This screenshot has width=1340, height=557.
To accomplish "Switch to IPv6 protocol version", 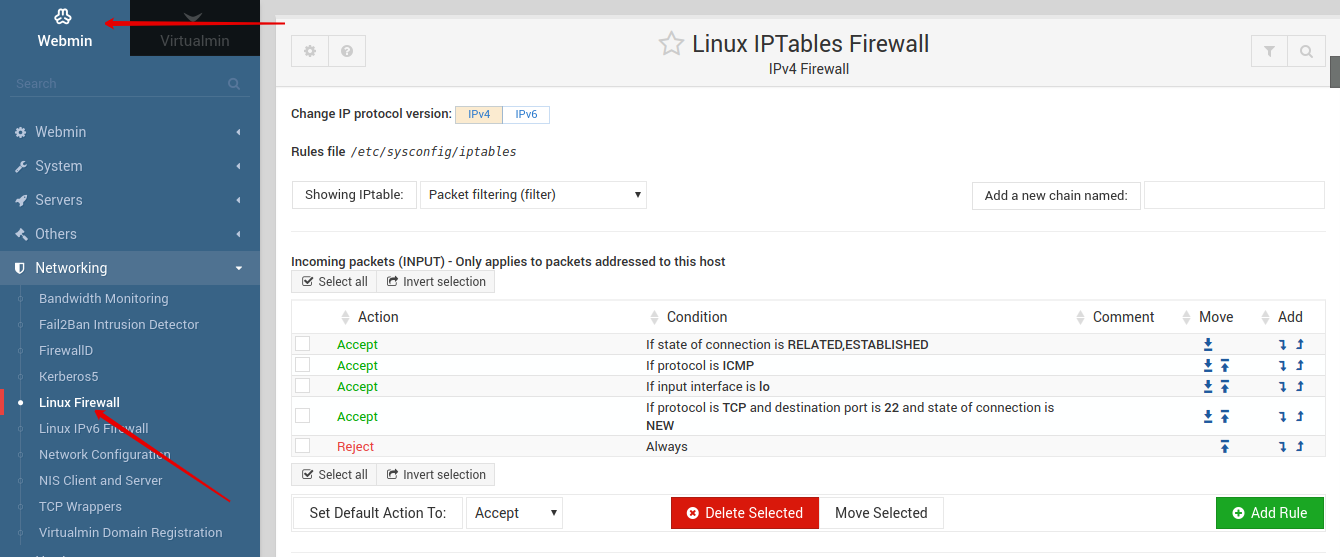I will click(526, 115).
